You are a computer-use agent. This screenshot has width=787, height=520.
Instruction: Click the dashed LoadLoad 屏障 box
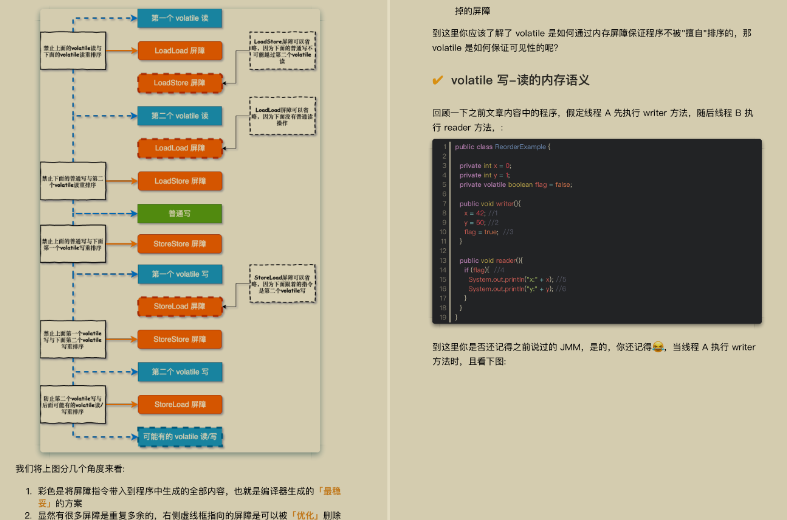pyautogui.click(x=179, y=148)
